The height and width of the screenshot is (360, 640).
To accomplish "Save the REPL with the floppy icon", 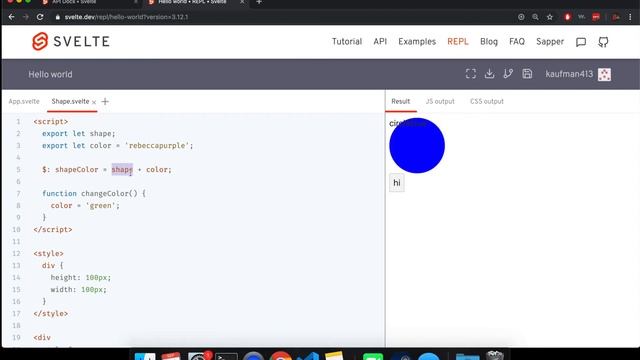I will pyautogui.click(x=527, y=74).
